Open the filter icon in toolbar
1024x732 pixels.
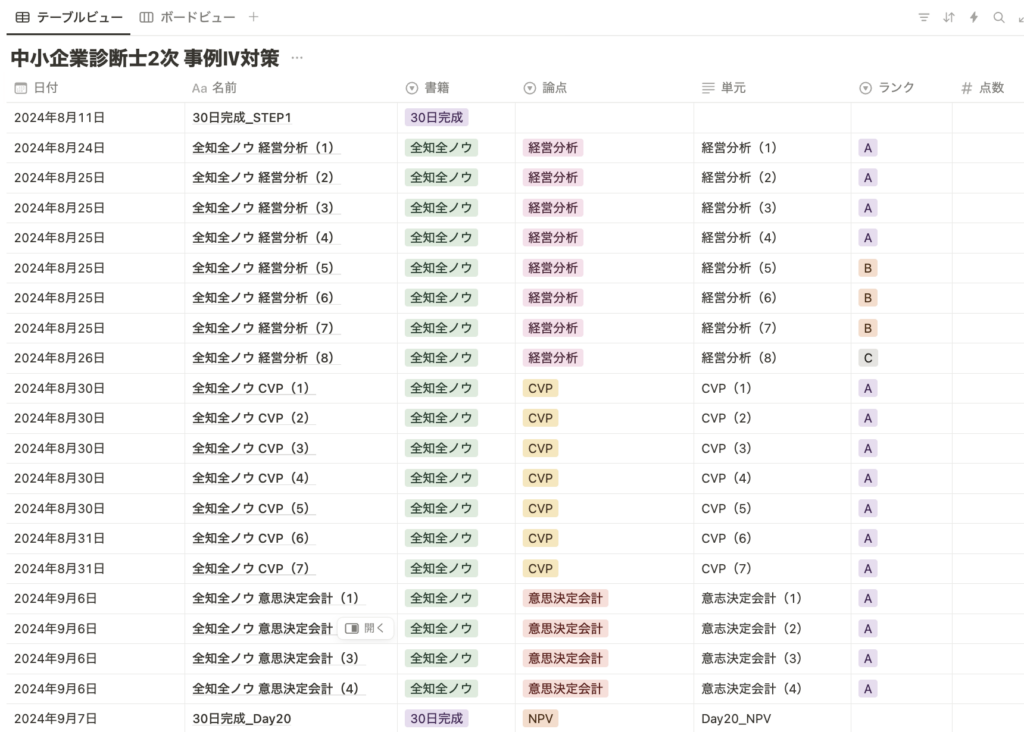tap(923, 18)
